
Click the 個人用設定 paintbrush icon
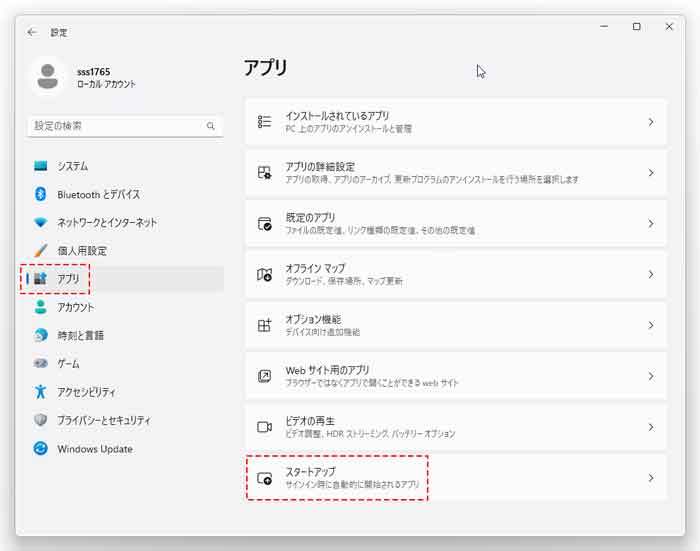(x=41, y=250)
